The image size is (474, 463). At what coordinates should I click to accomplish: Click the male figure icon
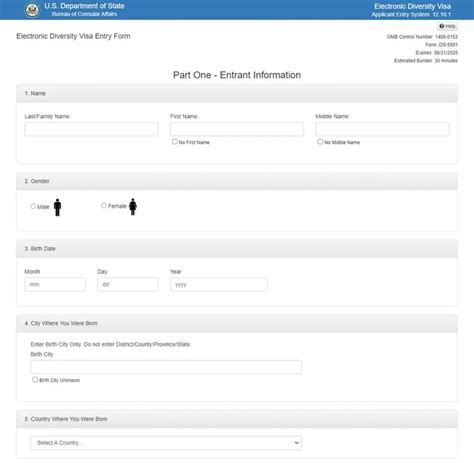coord(57,207)
